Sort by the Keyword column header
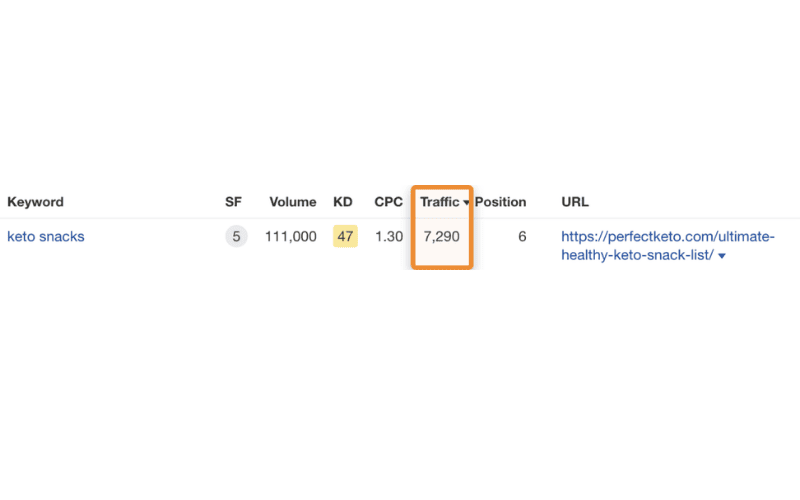Image resolution: width=800 pixels, height=500 pixels. click(35, 202)
